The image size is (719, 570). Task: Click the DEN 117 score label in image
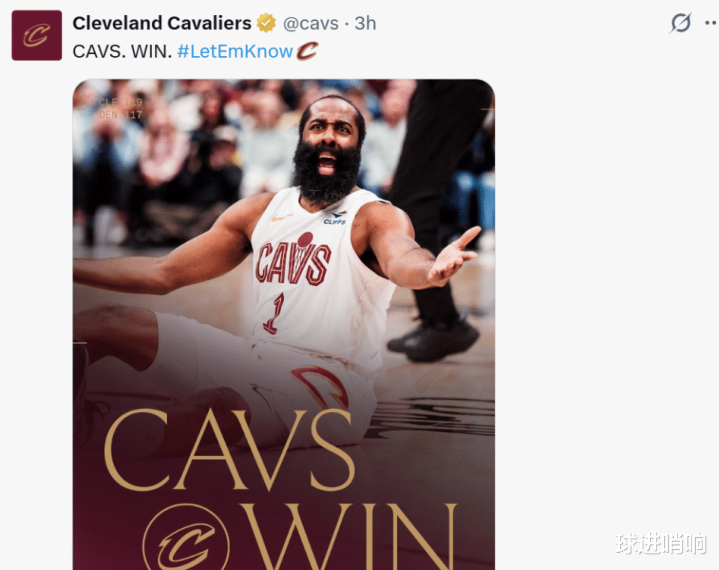click(x=121, y=115)
